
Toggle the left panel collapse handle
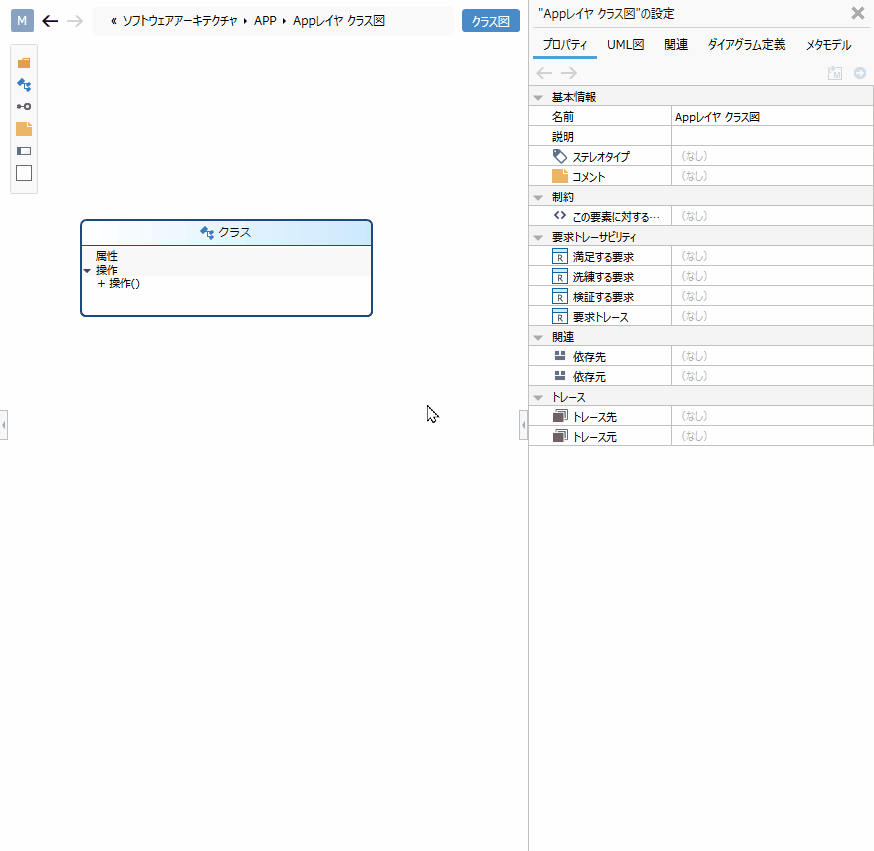tap(3, 425)
